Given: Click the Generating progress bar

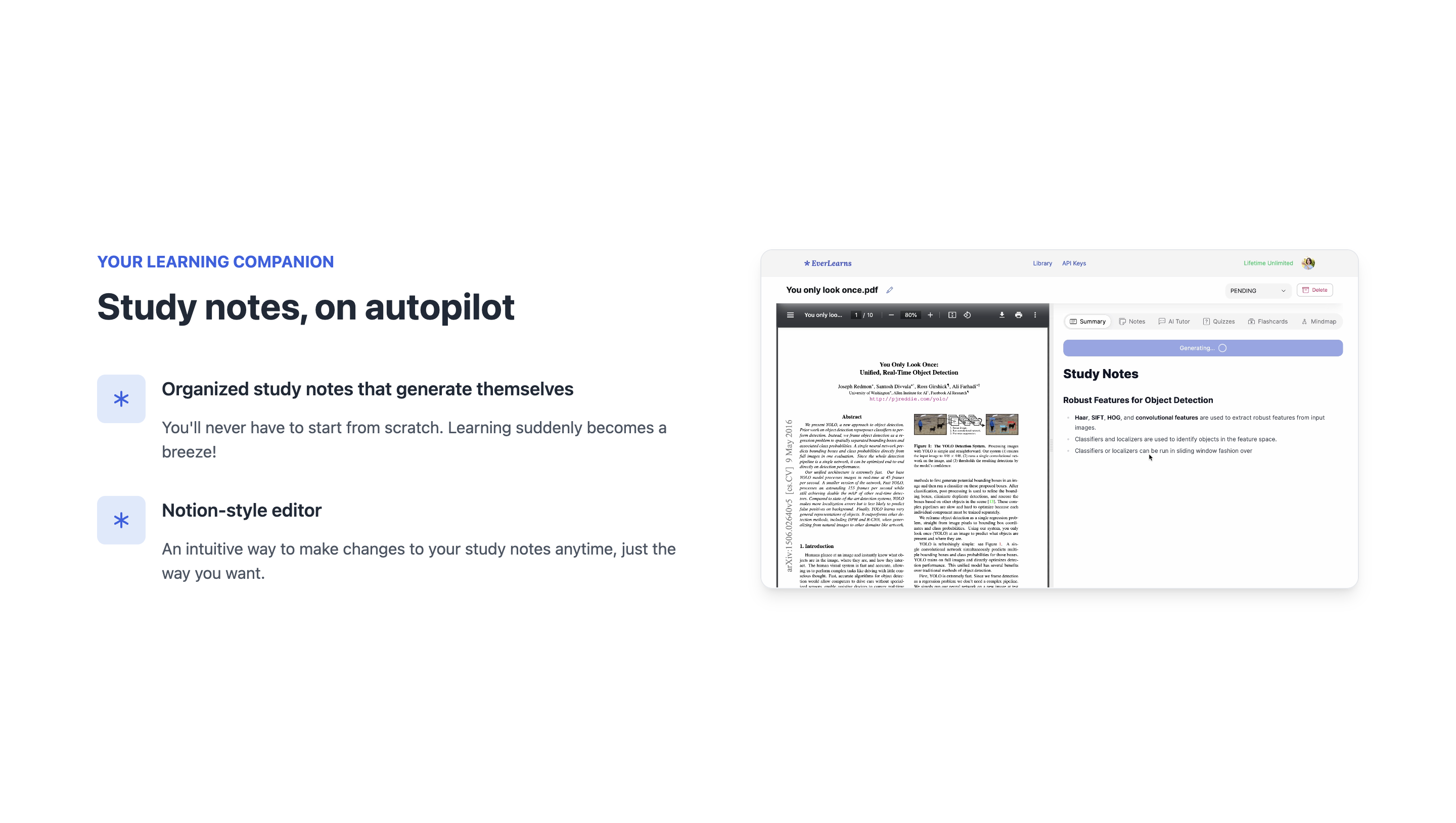Looking at the screenshot, I should [1202, 348].
